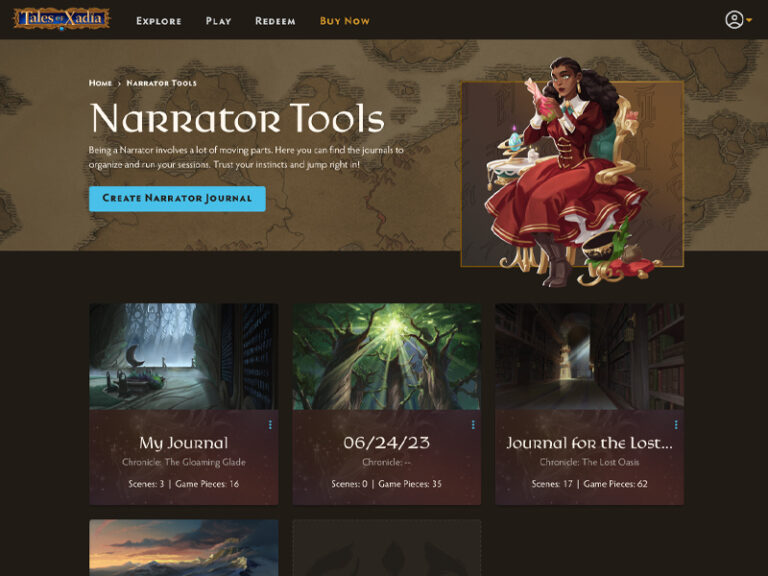Viewport: 768px width, 576px height.
Task: Click the 06/24/23 journal title
Action: 386,443
